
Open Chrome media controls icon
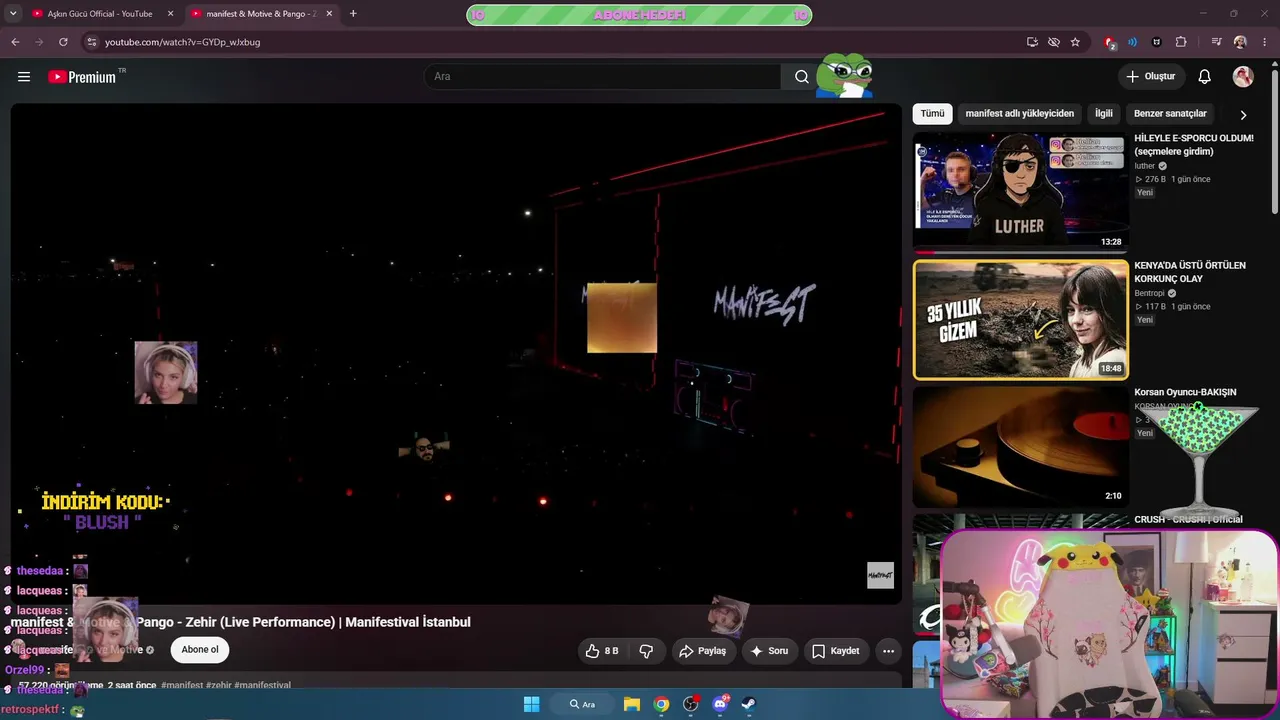point(1216,42)
